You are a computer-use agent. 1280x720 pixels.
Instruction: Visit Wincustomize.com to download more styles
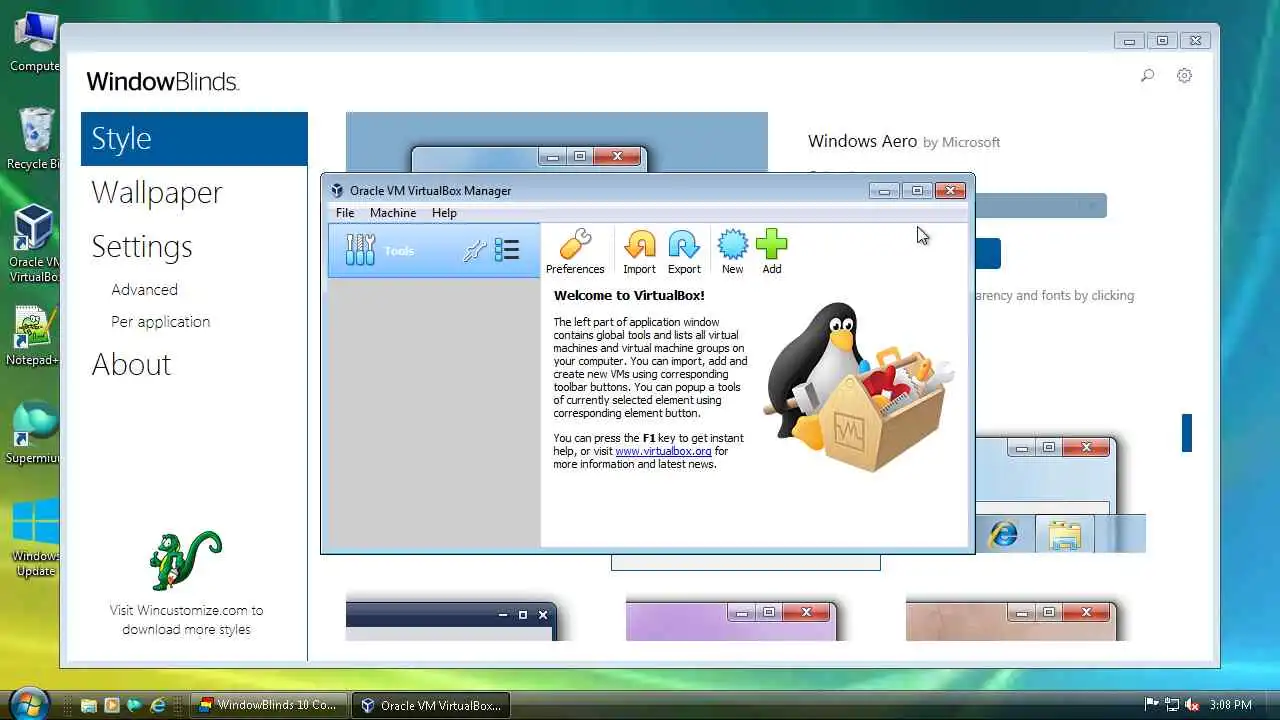click(x=186, y=619)
